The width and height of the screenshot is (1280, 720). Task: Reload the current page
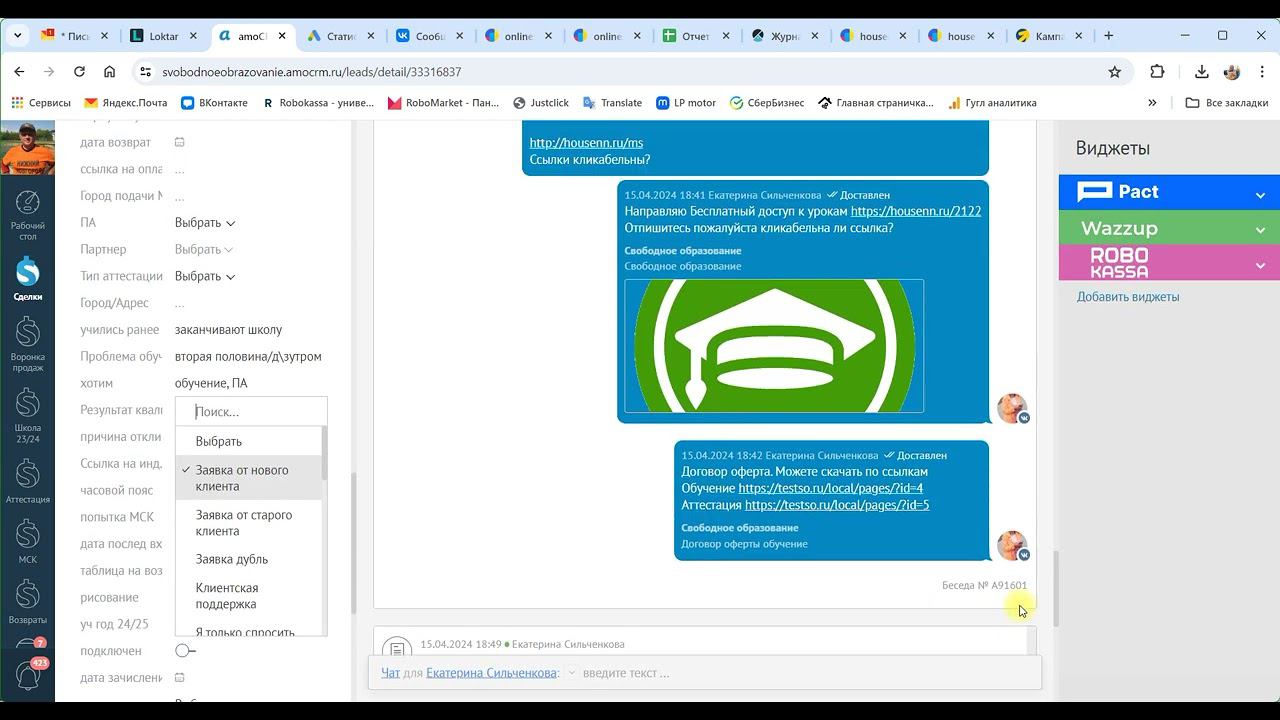79,72
